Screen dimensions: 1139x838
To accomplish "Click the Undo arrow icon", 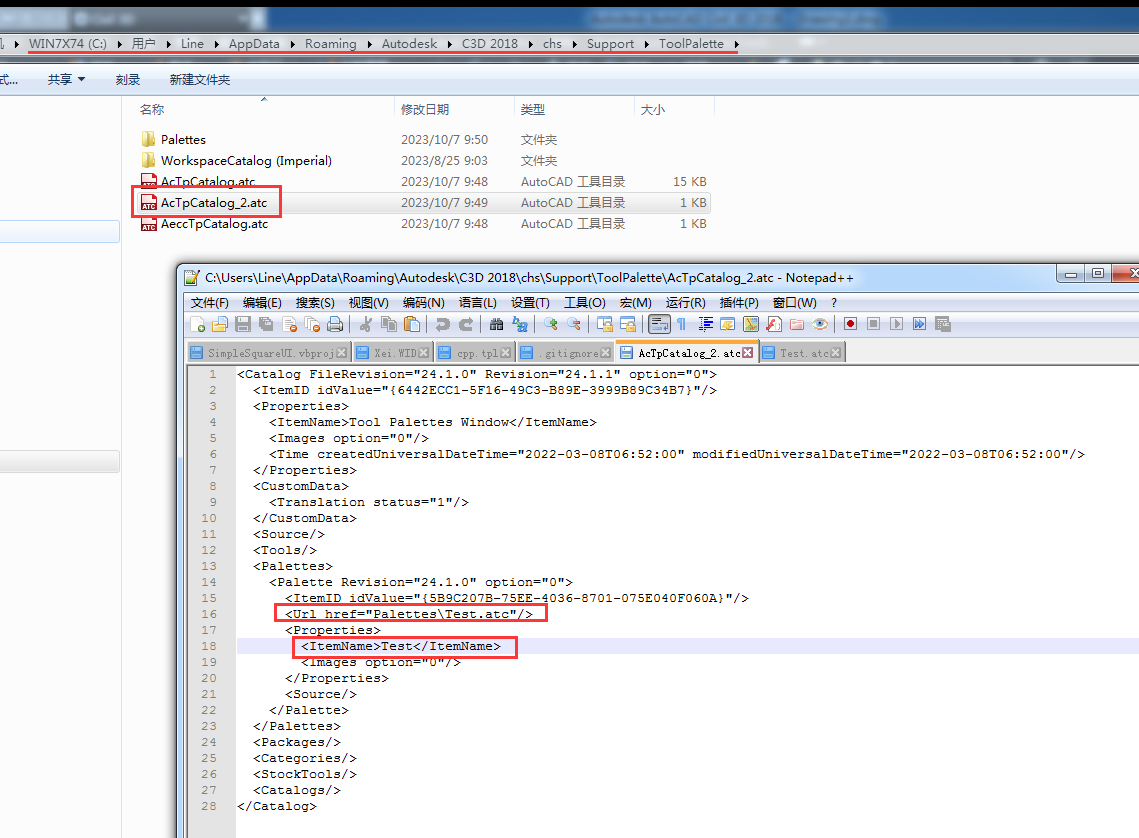I will [443, 324].
